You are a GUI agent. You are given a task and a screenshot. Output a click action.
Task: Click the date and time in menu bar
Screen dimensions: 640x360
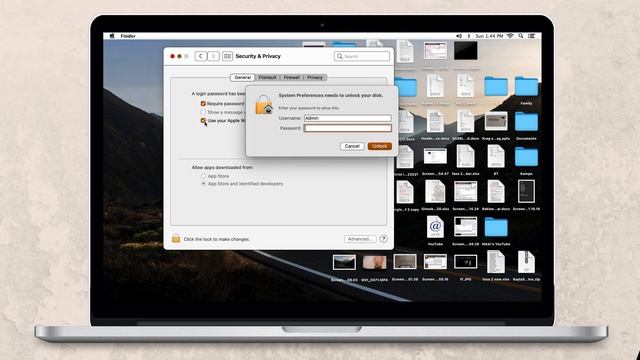(x=489, y=36)
